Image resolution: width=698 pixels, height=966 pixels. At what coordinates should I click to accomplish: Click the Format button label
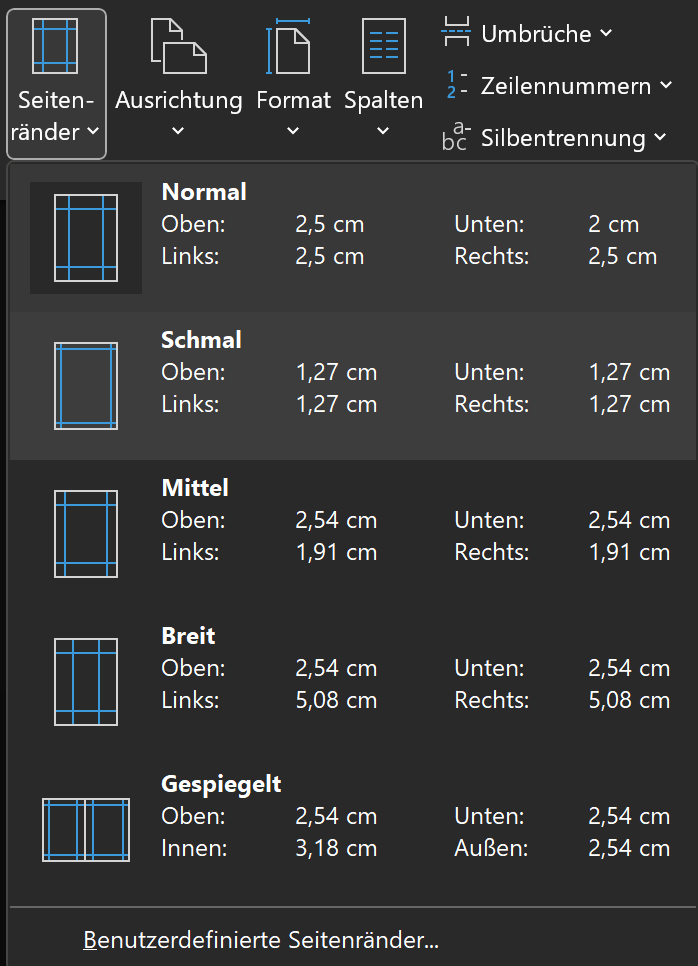coord(293,100)
